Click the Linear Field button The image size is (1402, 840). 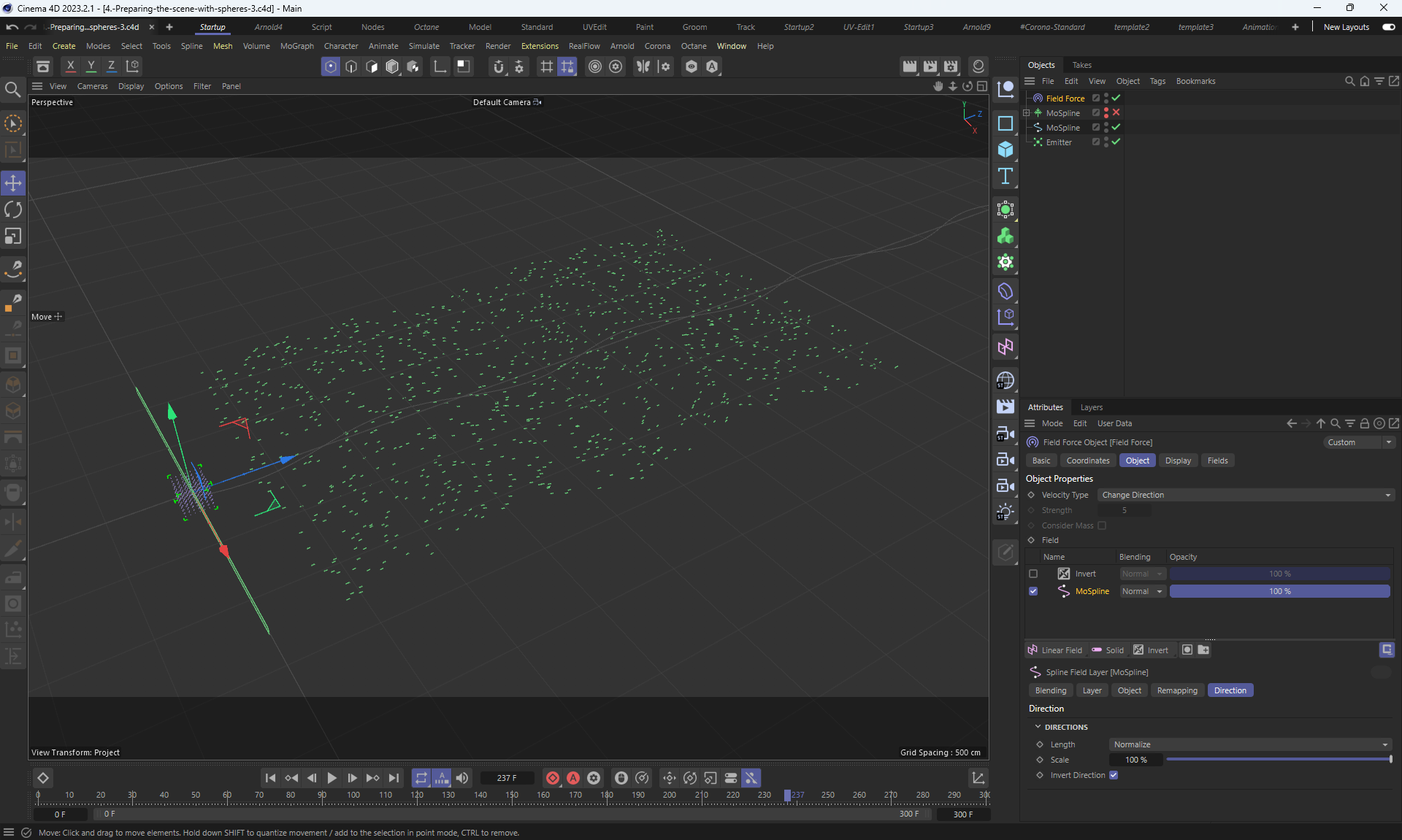[1054, 650]
